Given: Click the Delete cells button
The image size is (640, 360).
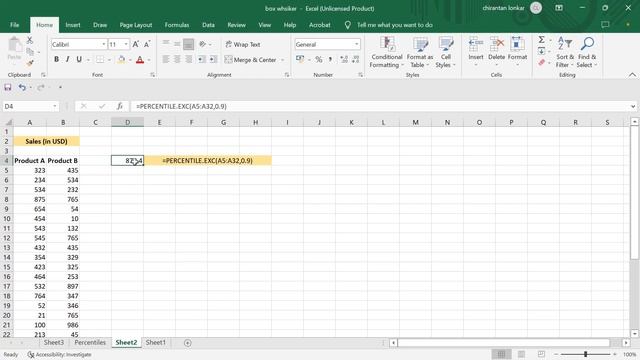Looking at the screenshot, I should point(496,52).
